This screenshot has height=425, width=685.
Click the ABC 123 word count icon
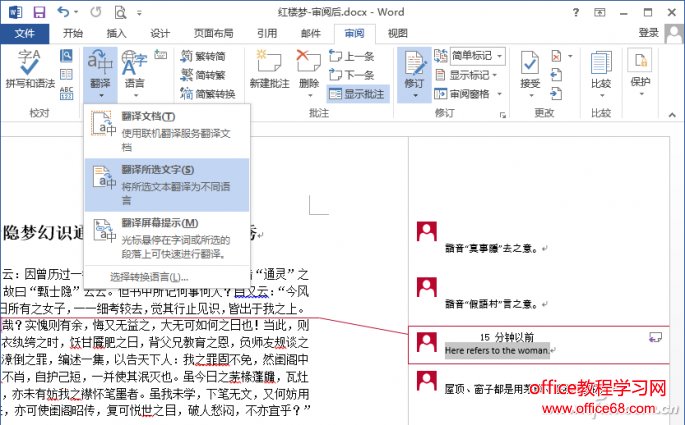coord(66,93)
